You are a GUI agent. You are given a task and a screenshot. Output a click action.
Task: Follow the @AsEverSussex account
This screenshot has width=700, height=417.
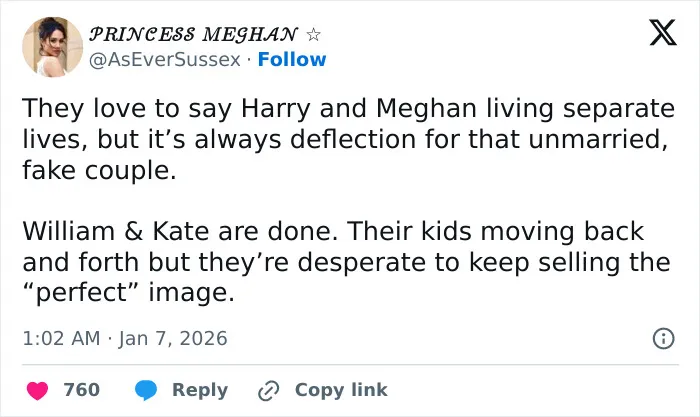pyautogui.click(x=292, y=59)
